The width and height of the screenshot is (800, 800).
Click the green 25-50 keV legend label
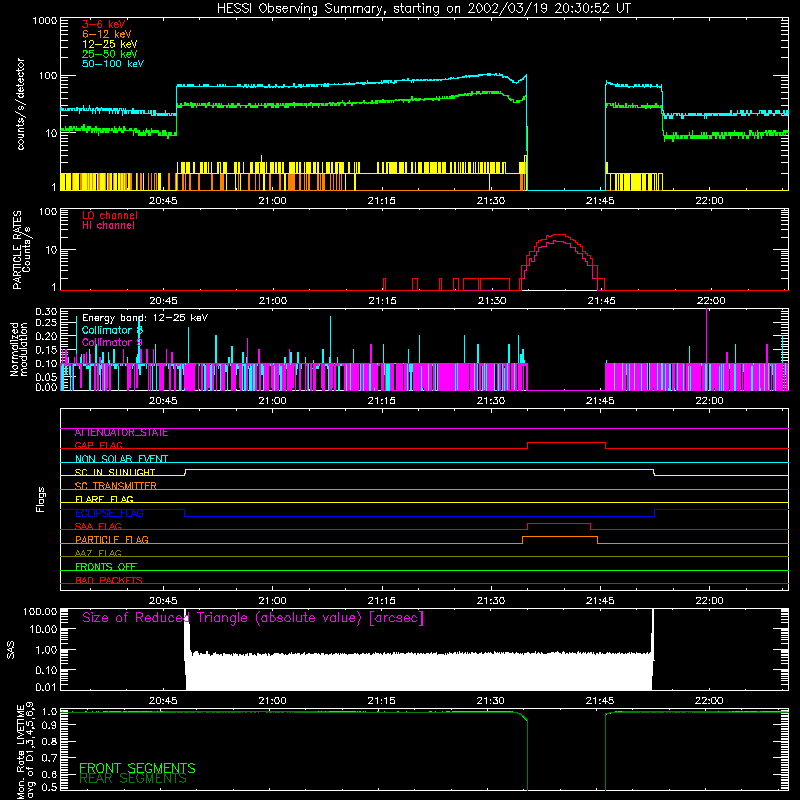(110, 54)
